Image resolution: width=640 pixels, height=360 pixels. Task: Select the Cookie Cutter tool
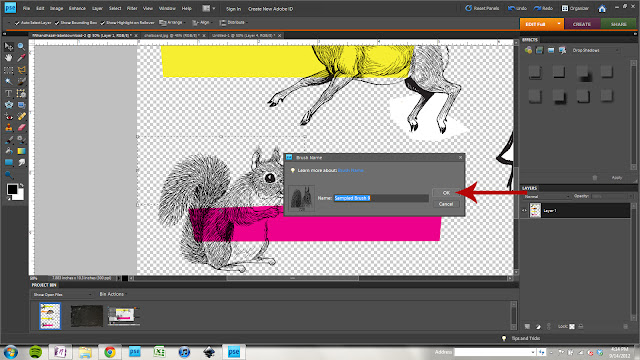[x=9, y=105]
